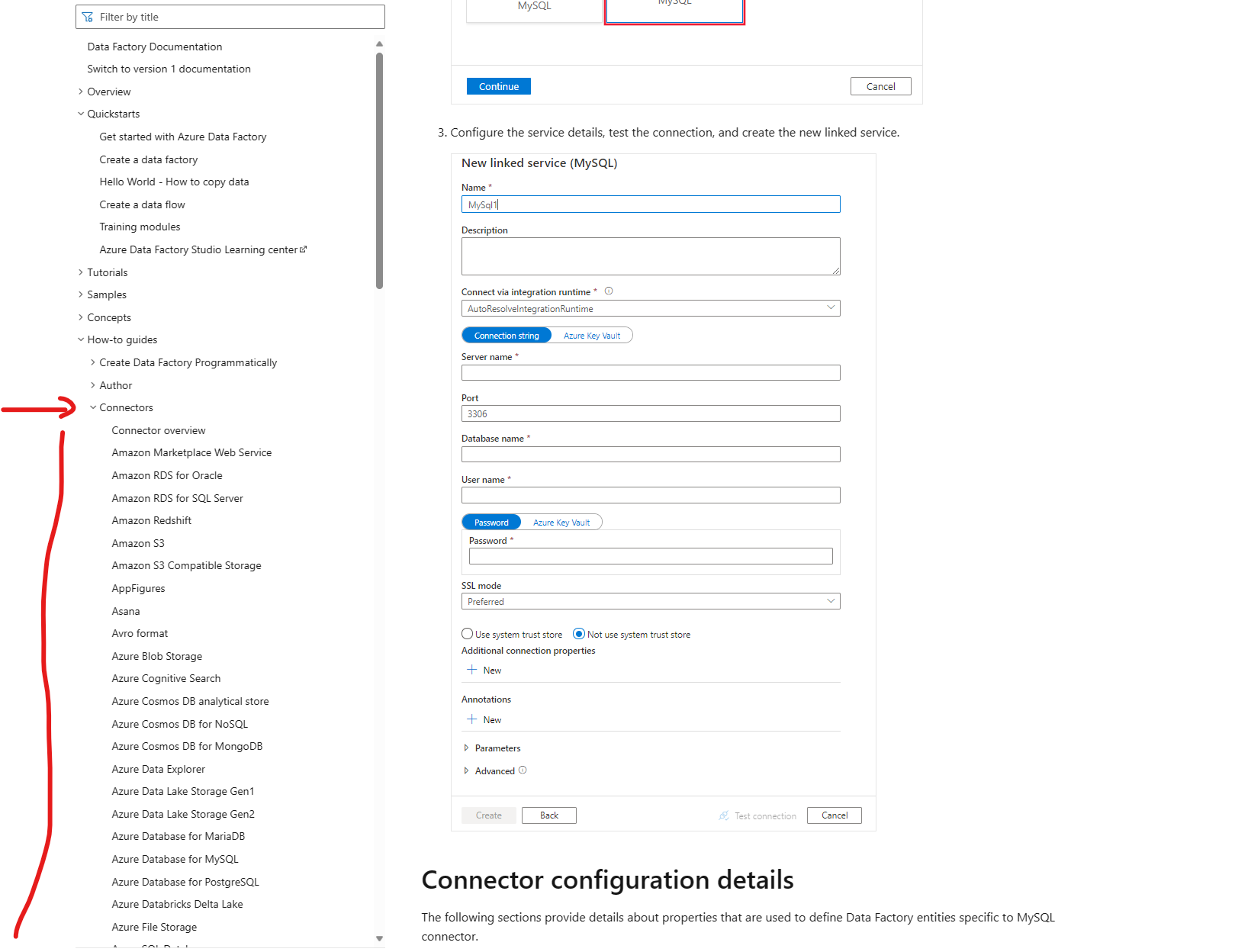
Task: Switch connection to Azure Key Vault
Action: tap(592, 336)
